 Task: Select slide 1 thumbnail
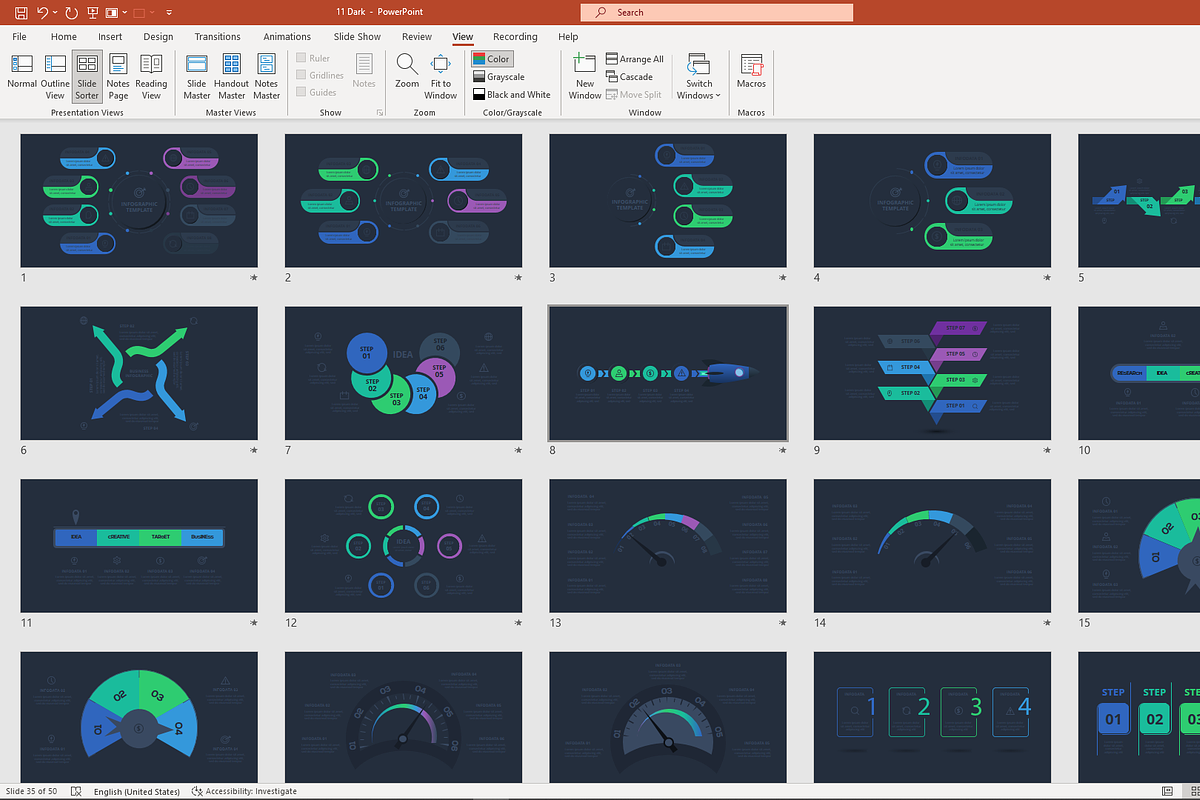[x=139, y=201]
